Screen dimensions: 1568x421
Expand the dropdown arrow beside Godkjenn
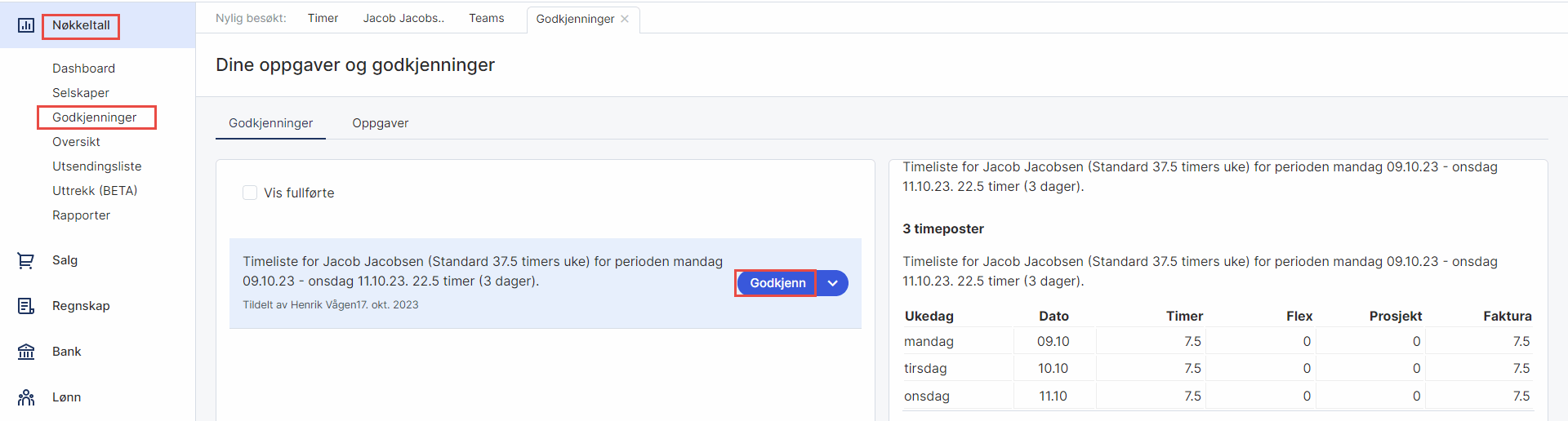point(832,283)
